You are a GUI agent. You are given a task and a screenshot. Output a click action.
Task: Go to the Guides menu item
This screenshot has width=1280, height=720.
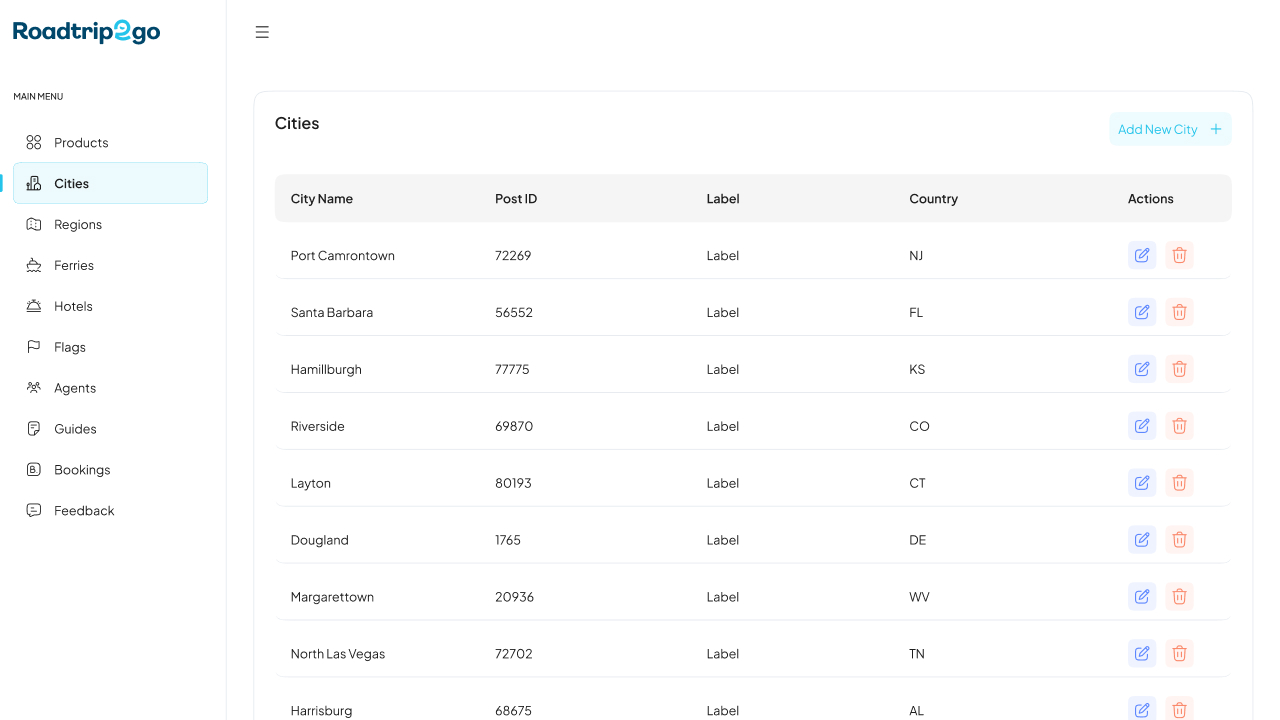(110, 429)
